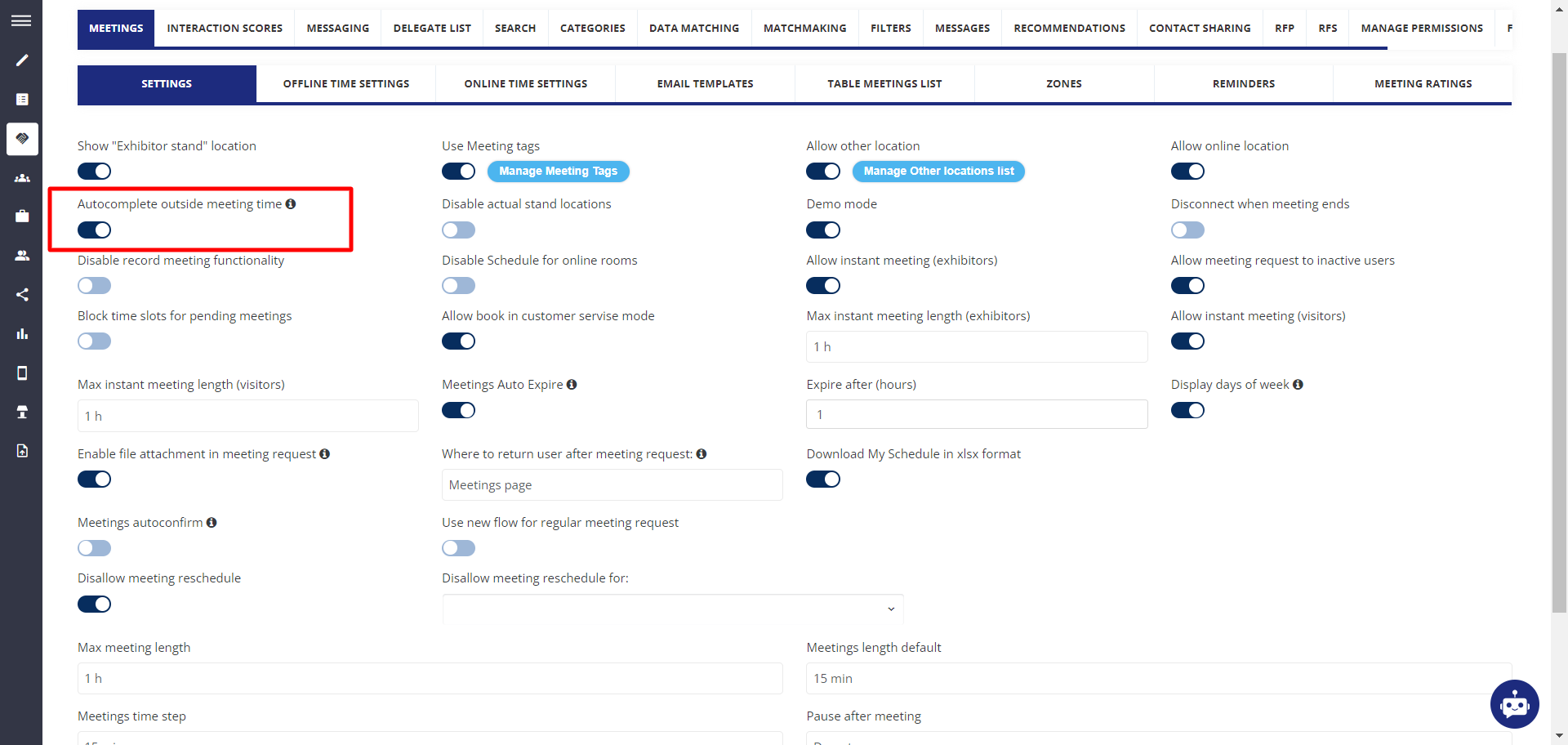Click the Expire after (hours) input field
Screen dimensions: 1568x745
pyautogui.click(x=977, y=415)
